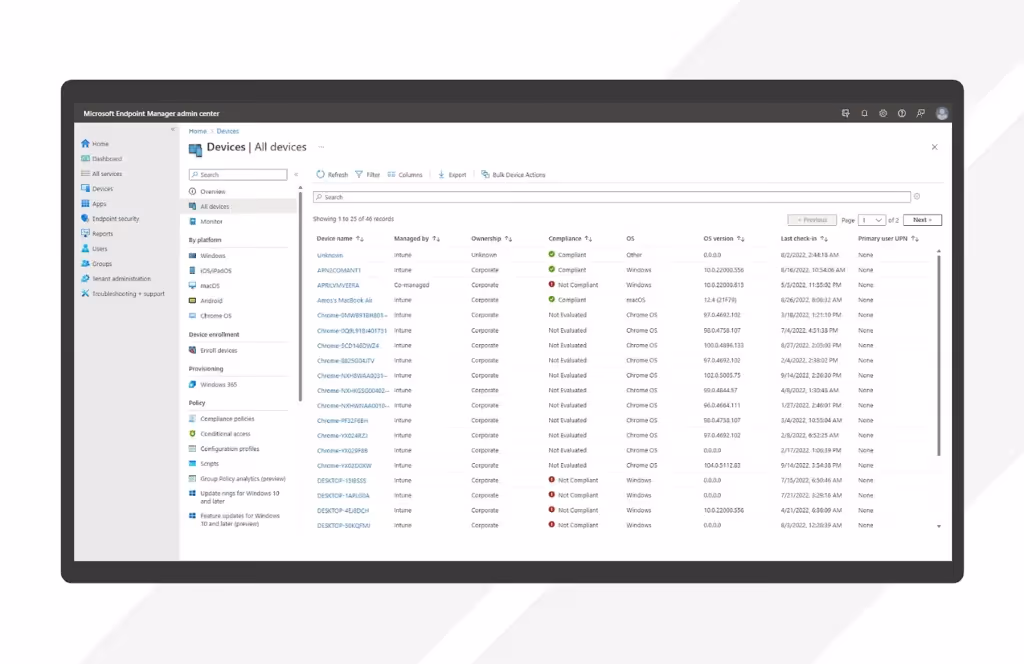Click the device list search field

tap(611, 197)
